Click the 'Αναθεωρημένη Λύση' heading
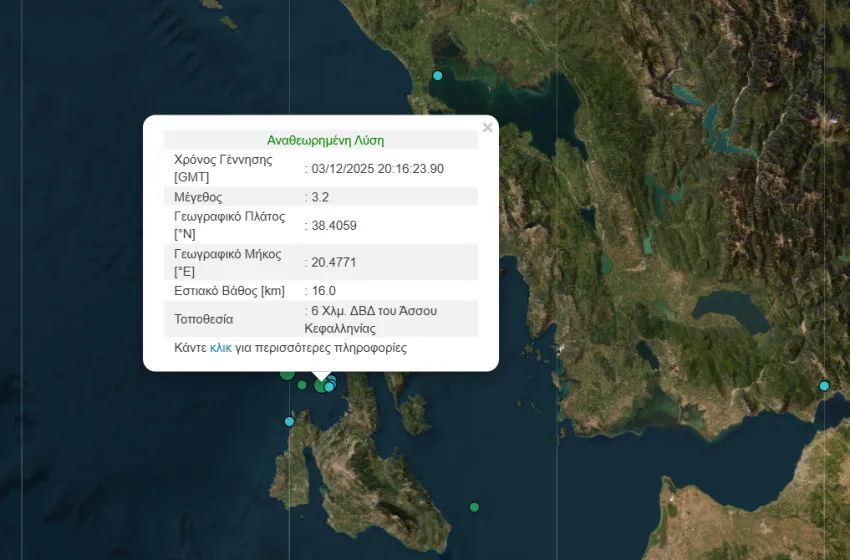Image resolution: width=850 pixels, height=560 pixels. click(325, 140)
